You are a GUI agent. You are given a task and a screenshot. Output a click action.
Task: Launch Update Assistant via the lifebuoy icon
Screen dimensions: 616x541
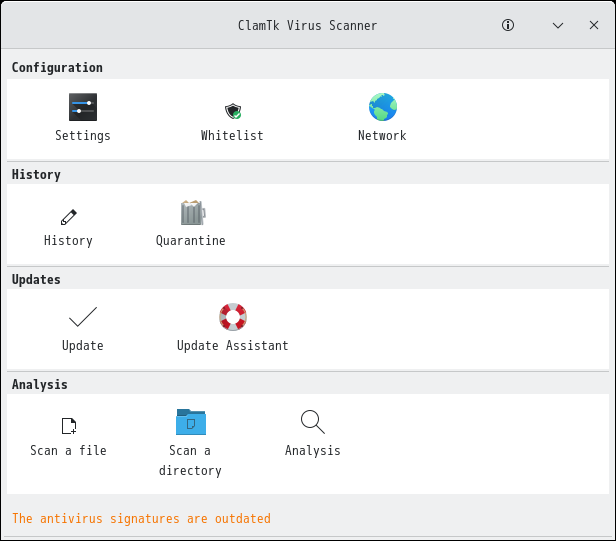pyautogui.click(x=233, y=317)
